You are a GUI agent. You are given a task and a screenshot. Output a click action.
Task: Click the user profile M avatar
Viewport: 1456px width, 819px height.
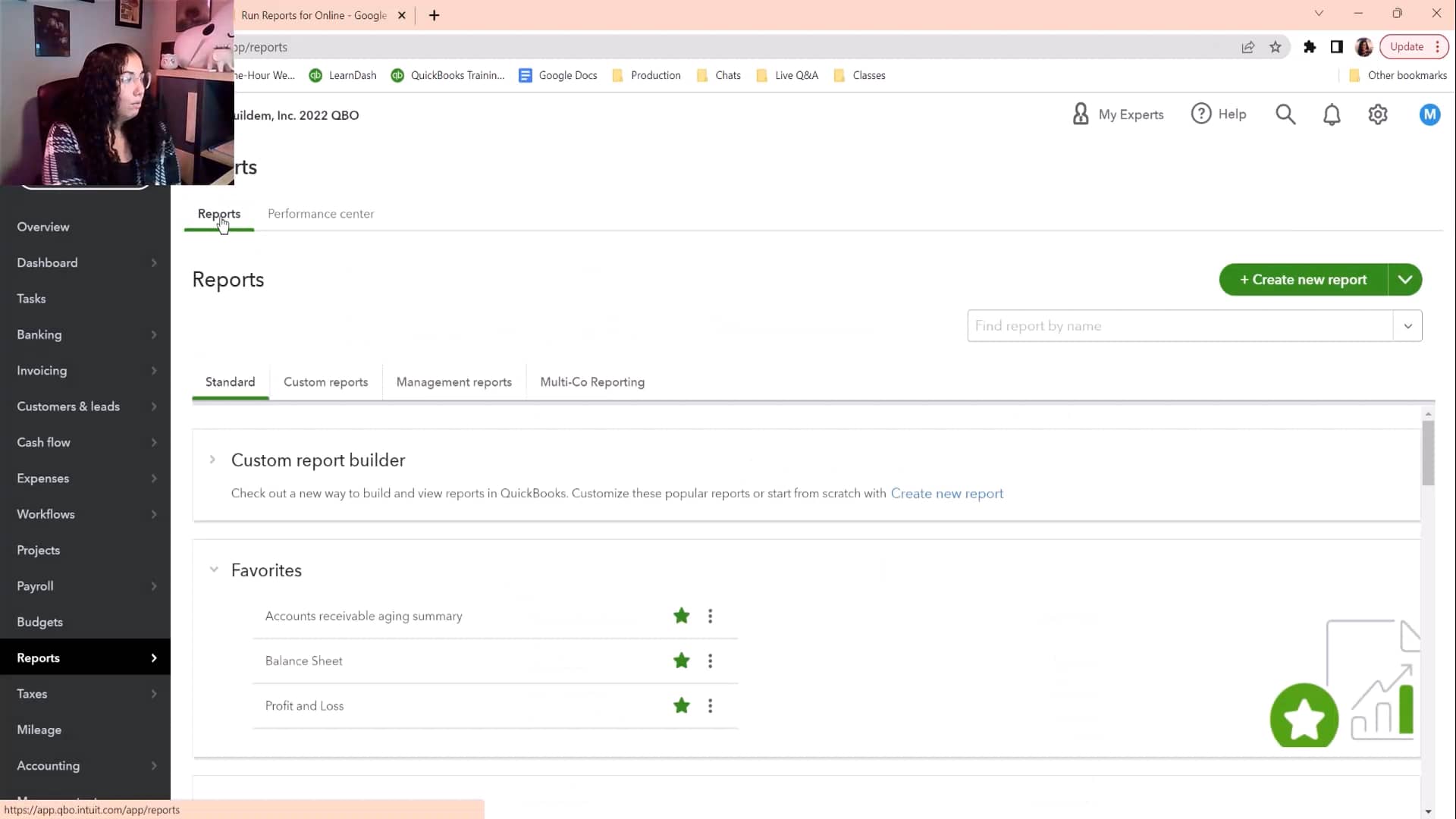coord(1429,115)
